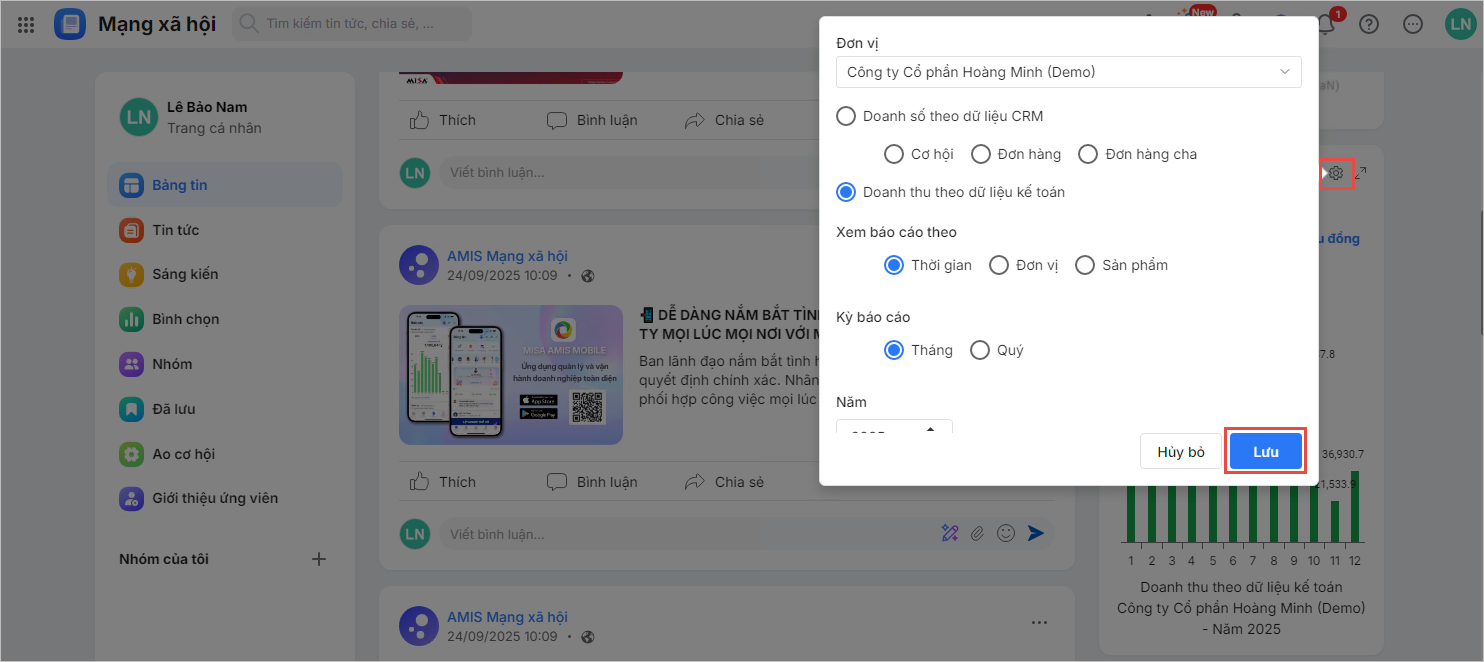Click the Nhóm people icon

[131, 364]
